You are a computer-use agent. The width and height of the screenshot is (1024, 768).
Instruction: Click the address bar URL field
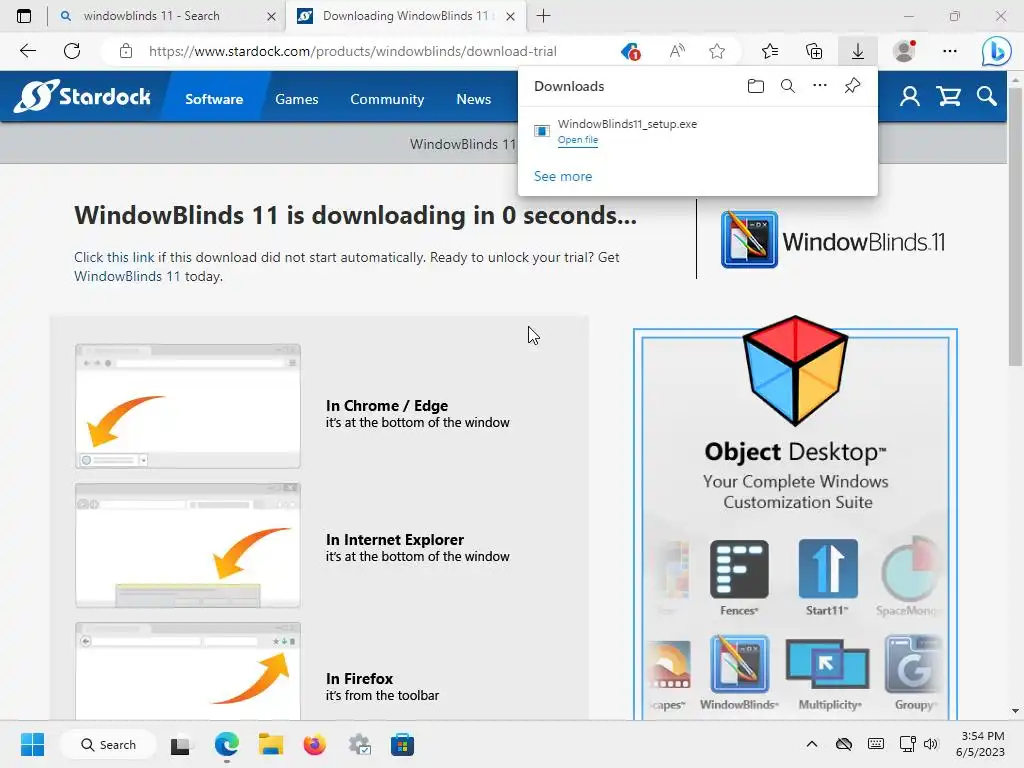point(353,51)
